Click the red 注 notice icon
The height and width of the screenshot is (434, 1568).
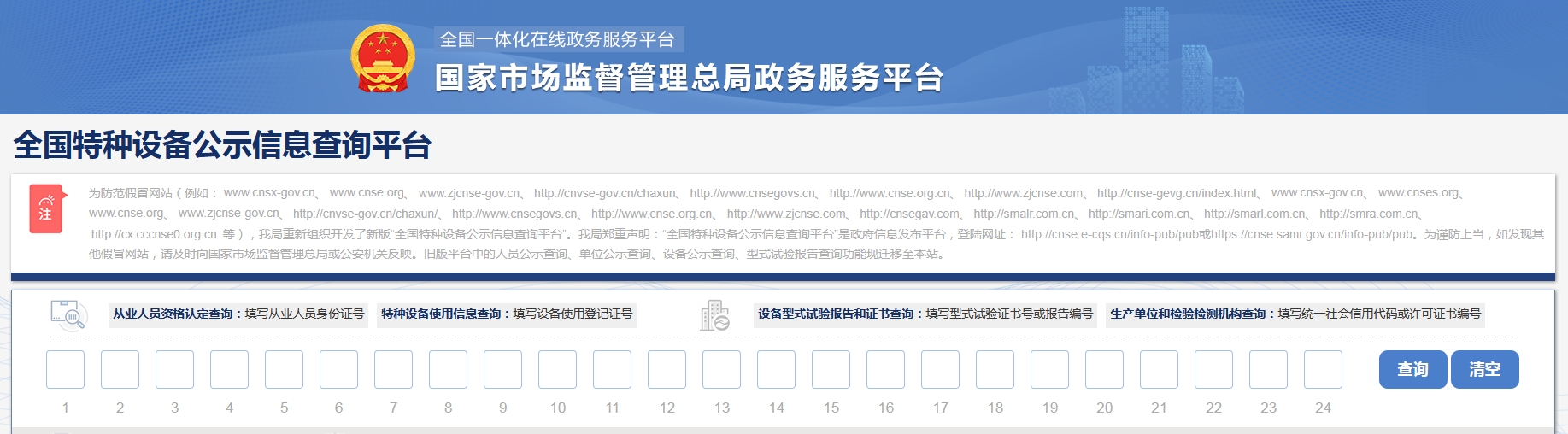47,208
